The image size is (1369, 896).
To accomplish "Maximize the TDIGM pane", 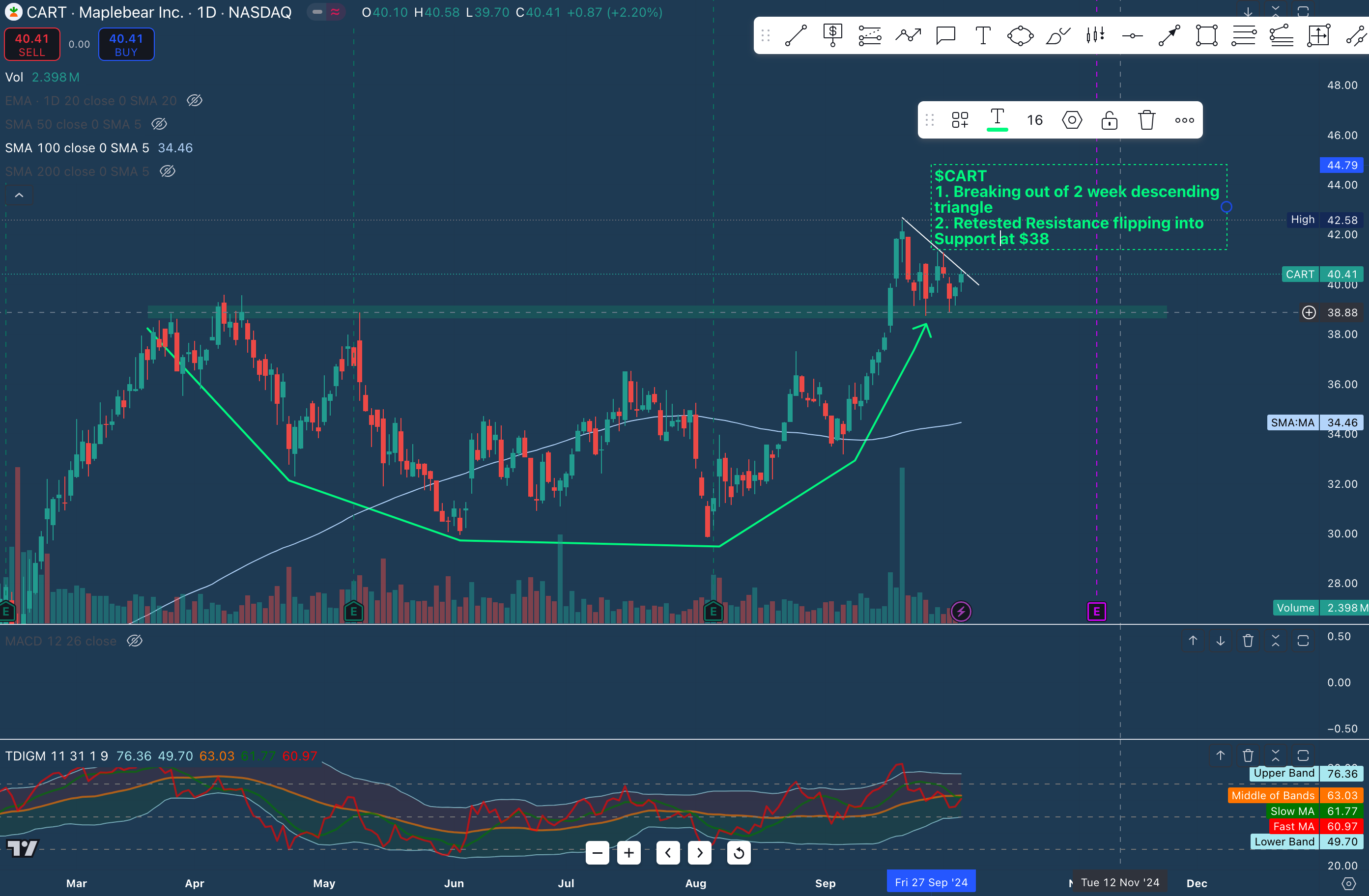I will pyautogui.click(x=1303, y=755).
